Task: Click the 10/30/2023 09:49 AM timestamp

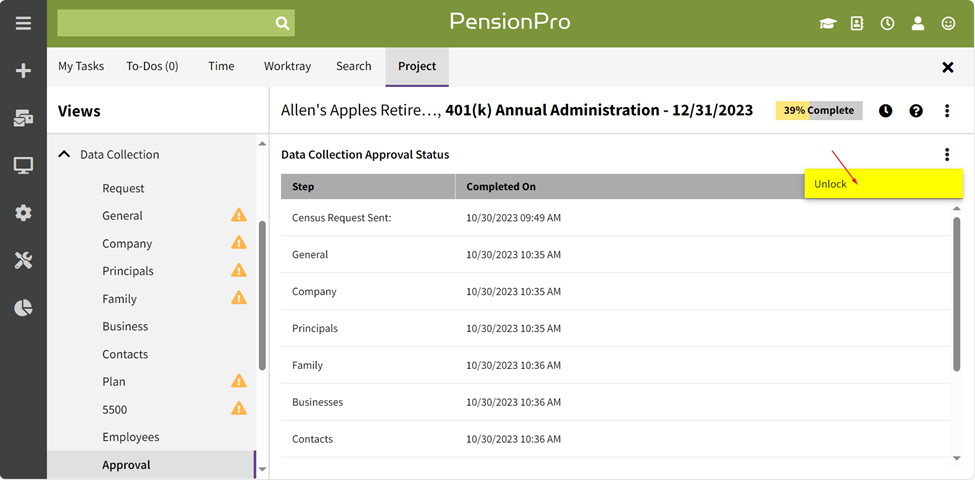Action: pos(514,218)
